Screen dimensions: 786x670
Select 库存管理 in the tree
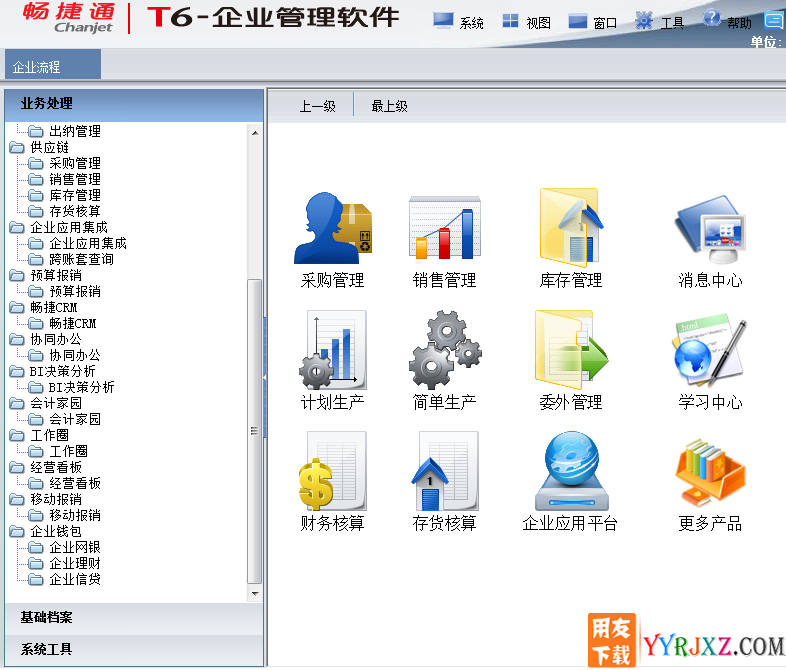pyautogui.click(x=75, y=195)
